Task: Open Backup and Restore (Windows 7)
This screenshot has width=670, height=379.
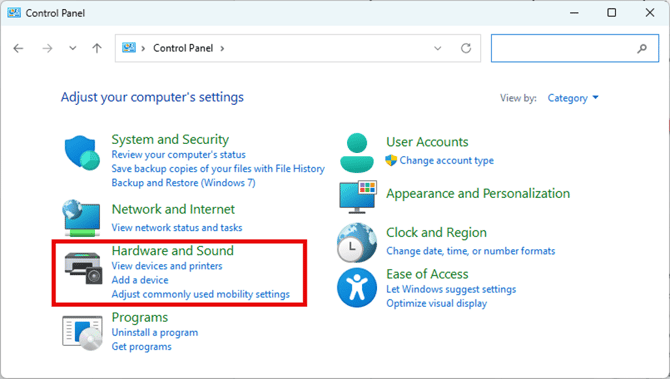Action: (x=183, y=182)
